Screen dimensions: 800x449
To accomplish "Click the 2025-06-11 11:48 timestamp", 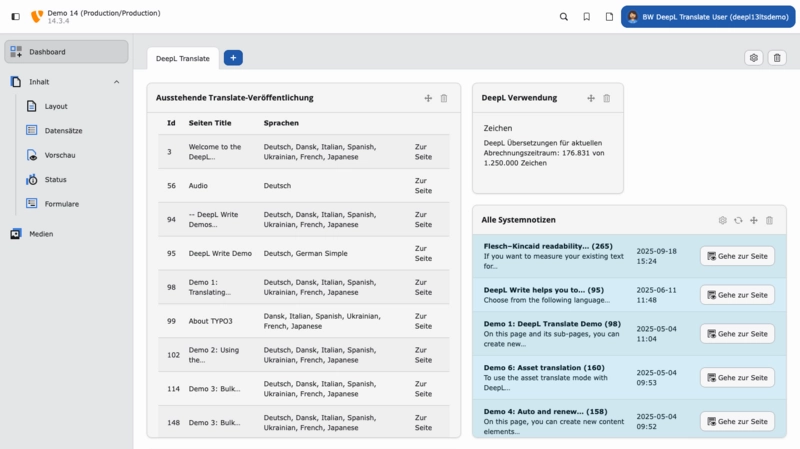I will click(x=656, y=295).
